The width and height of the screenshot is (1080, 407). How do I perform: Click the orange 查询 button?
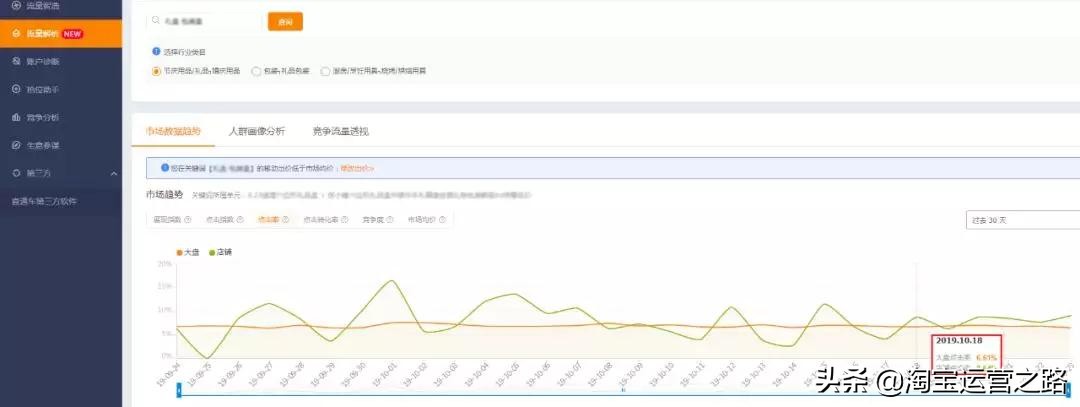[x=285, y=21]
